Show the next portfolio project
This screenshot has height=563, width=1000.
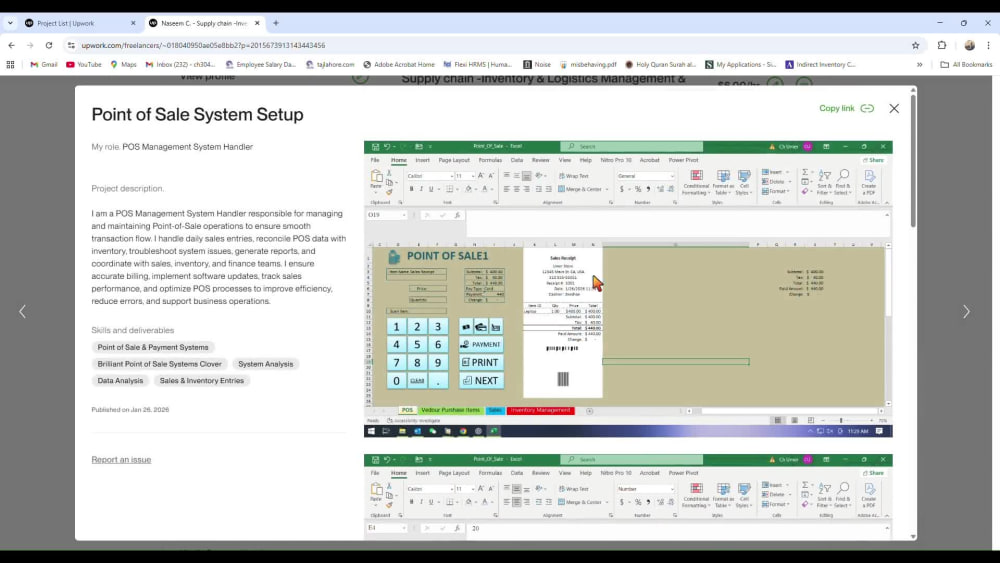(x=966, y=311)
